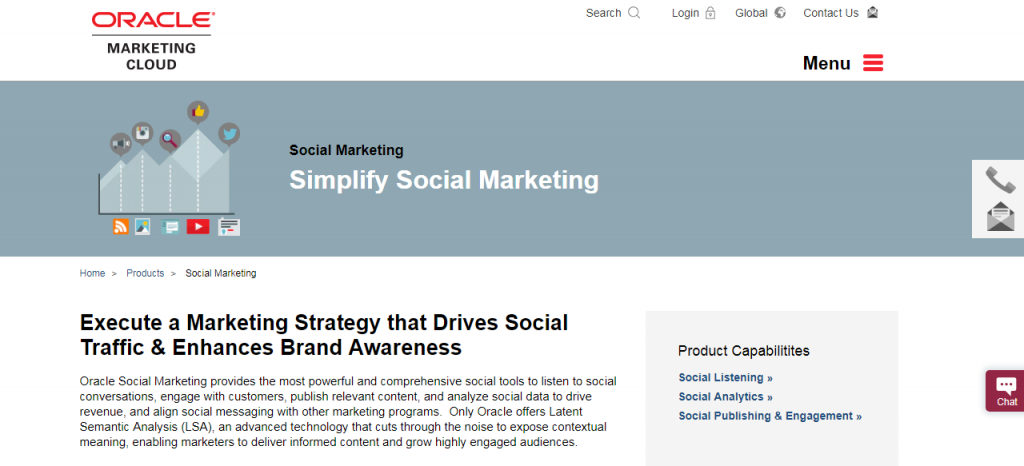Click the Menu text label

(827, 63)
